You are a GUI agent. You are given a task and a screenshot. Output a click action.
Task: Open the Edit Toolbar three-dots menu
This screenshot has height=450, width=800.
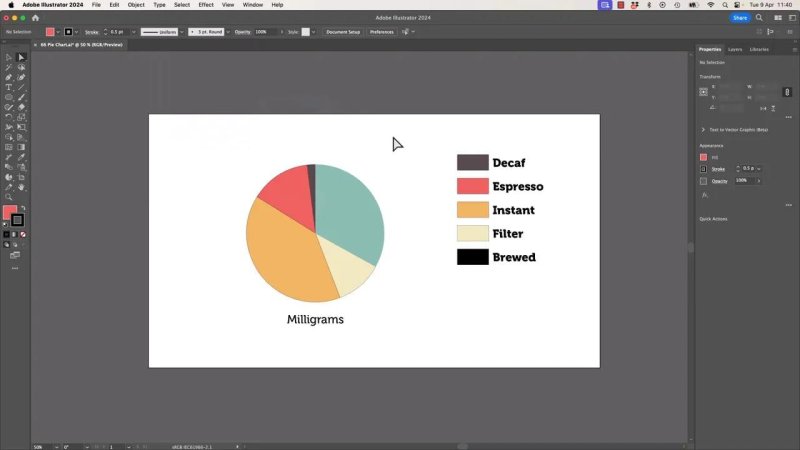(x=15, y=268)
